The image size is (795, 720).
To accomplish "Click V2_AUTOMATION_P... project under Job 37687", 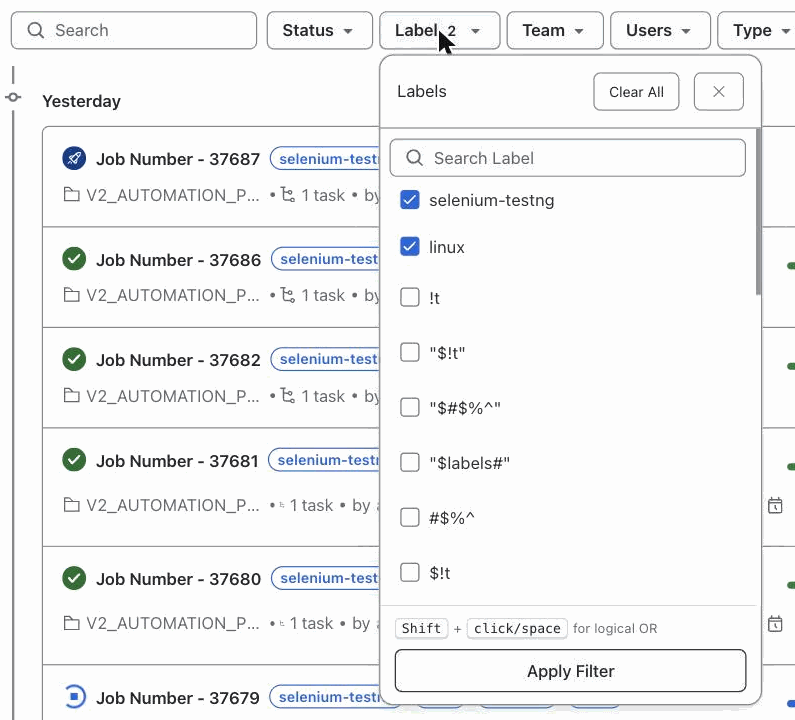I will (173, 195).
